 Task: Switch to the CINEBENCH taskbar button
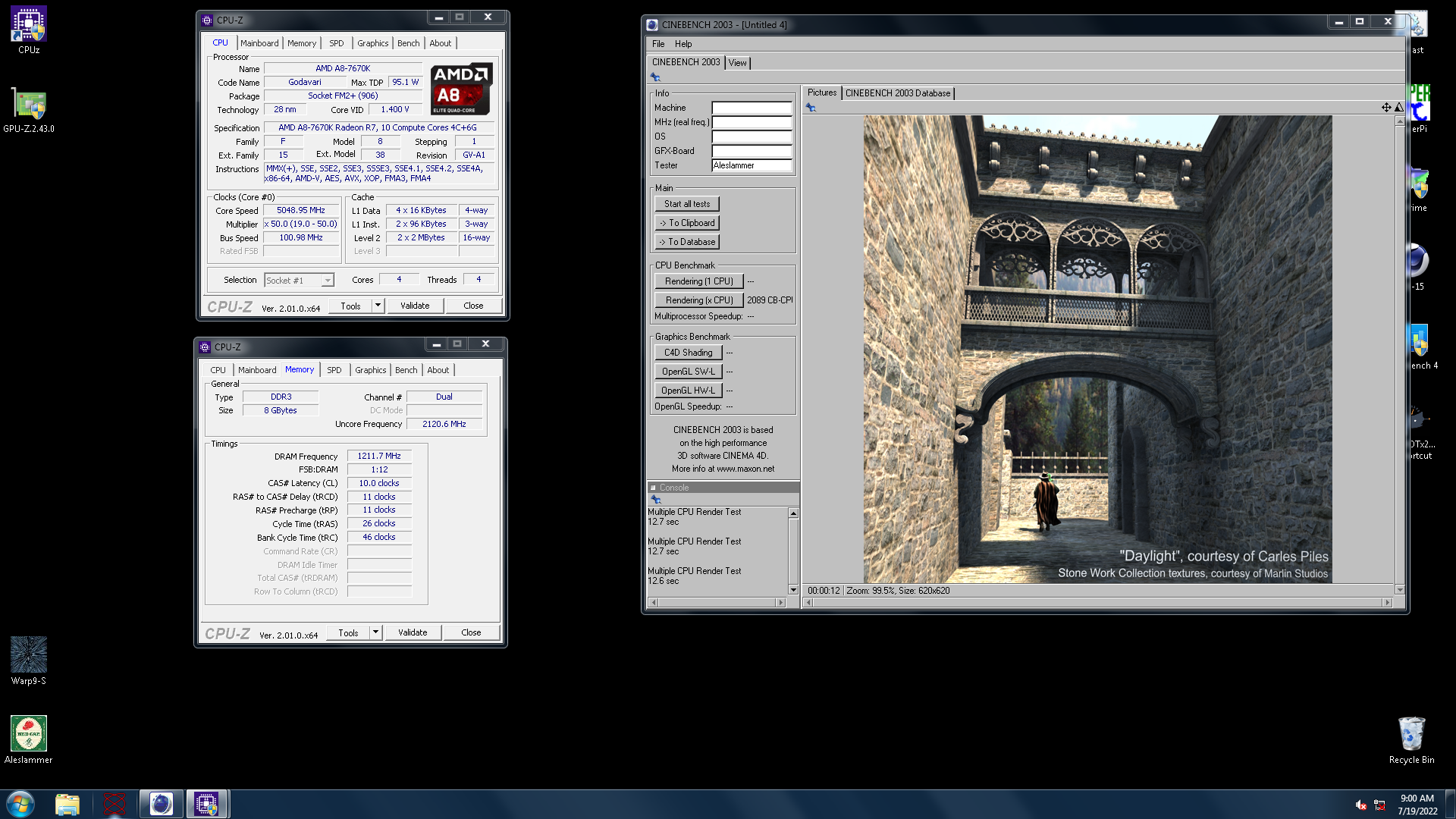click(161, 804)
